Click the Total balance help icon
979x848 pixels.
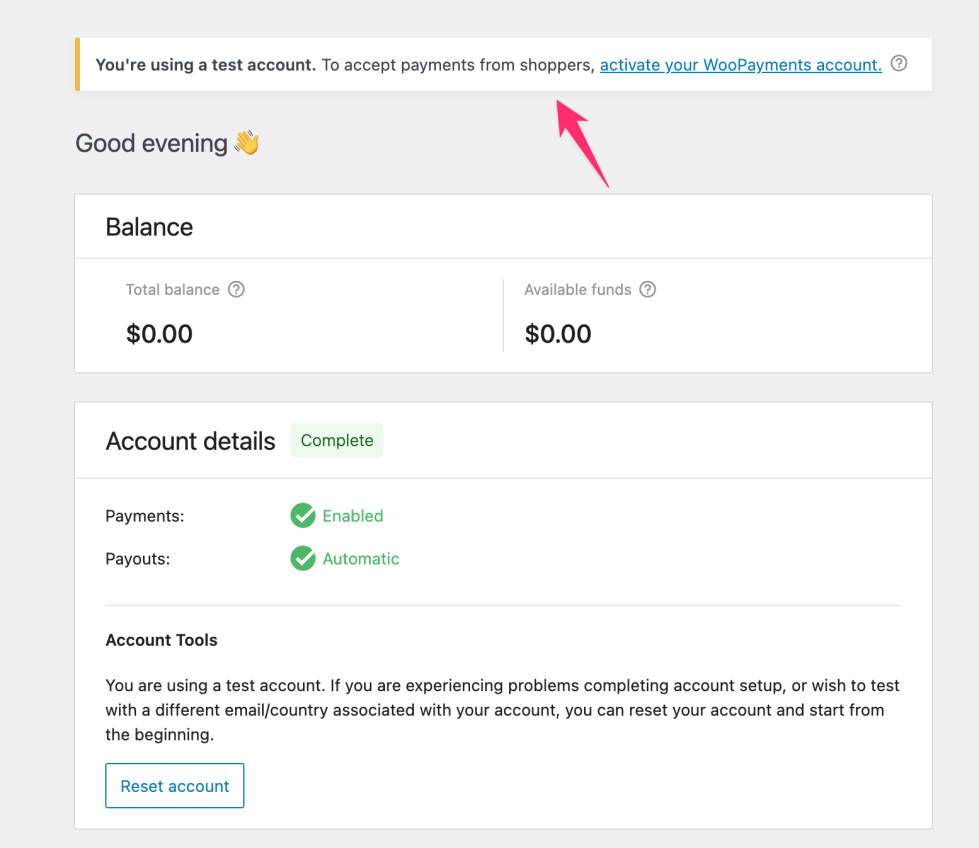coord(236,289)
